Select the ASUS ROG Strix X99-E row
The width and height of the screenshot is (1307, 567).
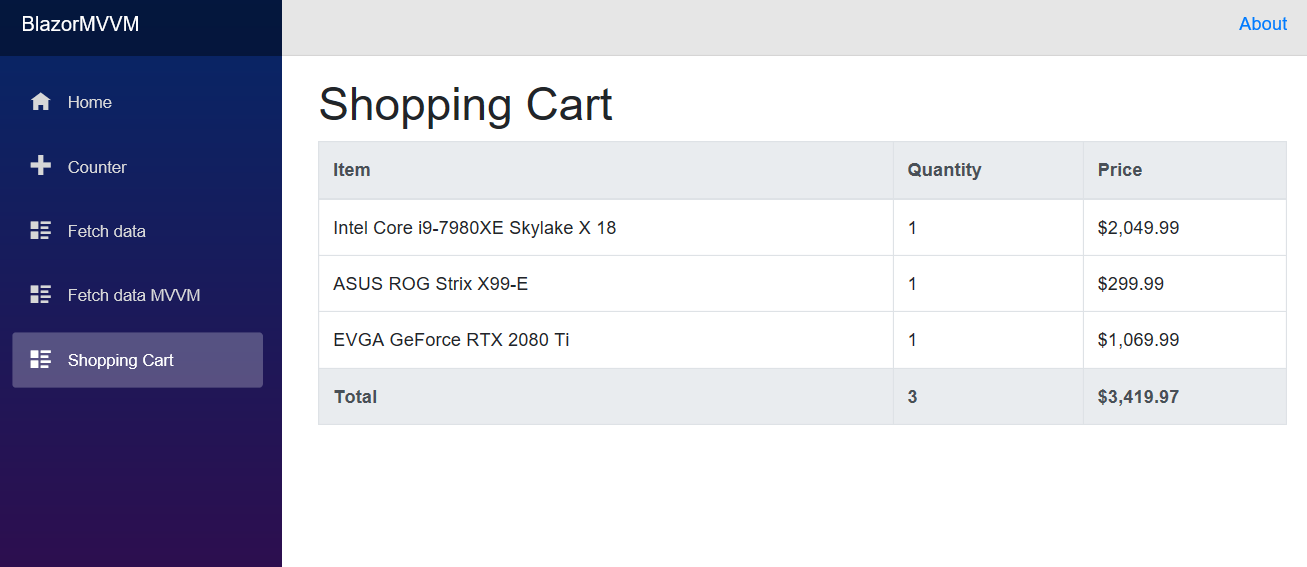tap(431, 284)
